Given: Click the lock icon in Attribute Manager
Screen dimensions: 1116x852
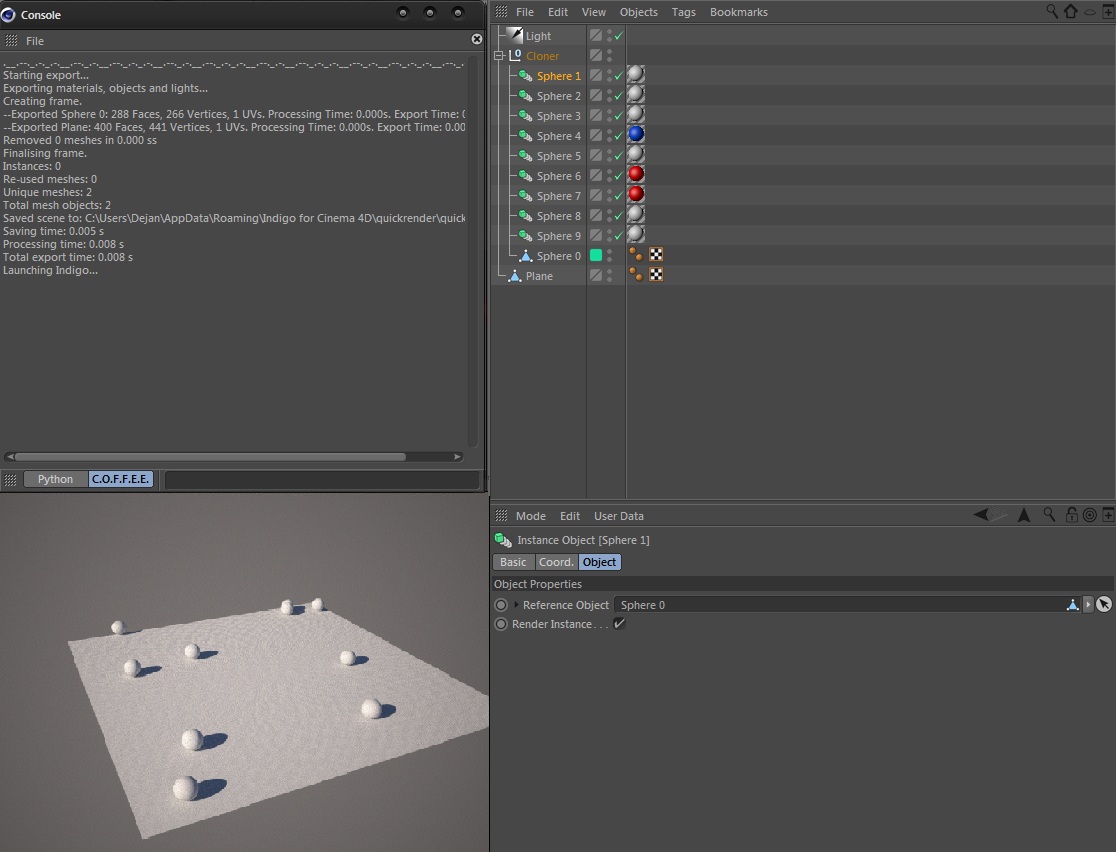Looking at the screenshot, I should click(x=1071, y=515).
